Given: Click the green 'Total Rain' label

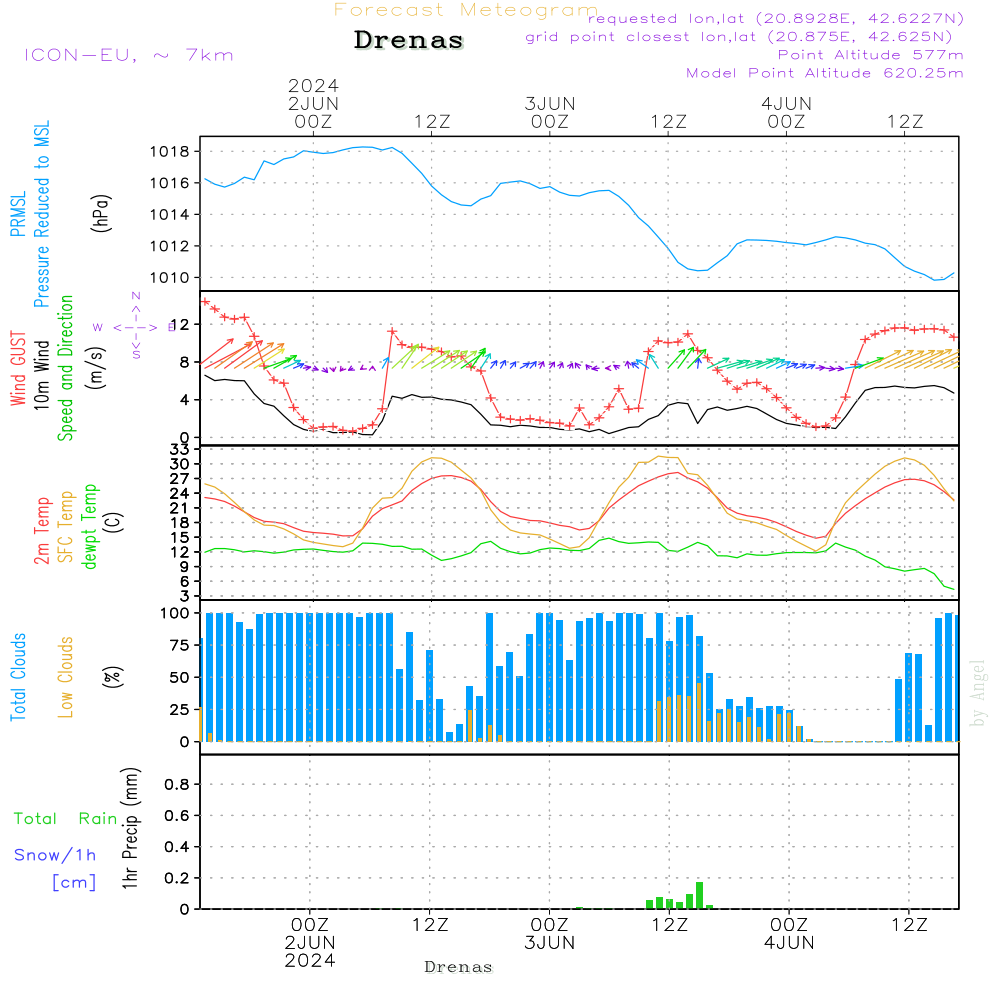Looking at the screenshot, I should [66, 819].
